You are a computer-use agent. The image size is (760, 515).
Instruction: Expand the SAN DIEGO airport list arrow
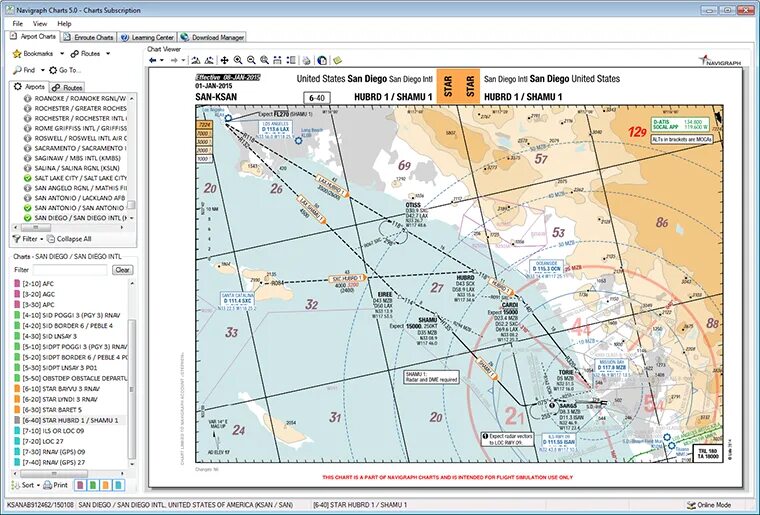[x=132, y=218]
